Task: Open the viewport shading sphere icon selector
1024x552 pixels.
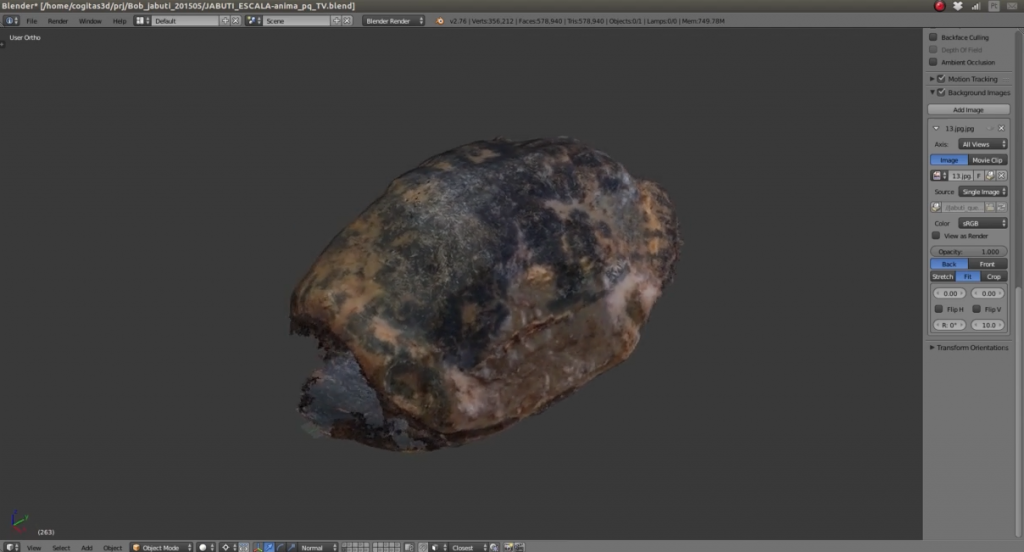Action: point(206,547)
